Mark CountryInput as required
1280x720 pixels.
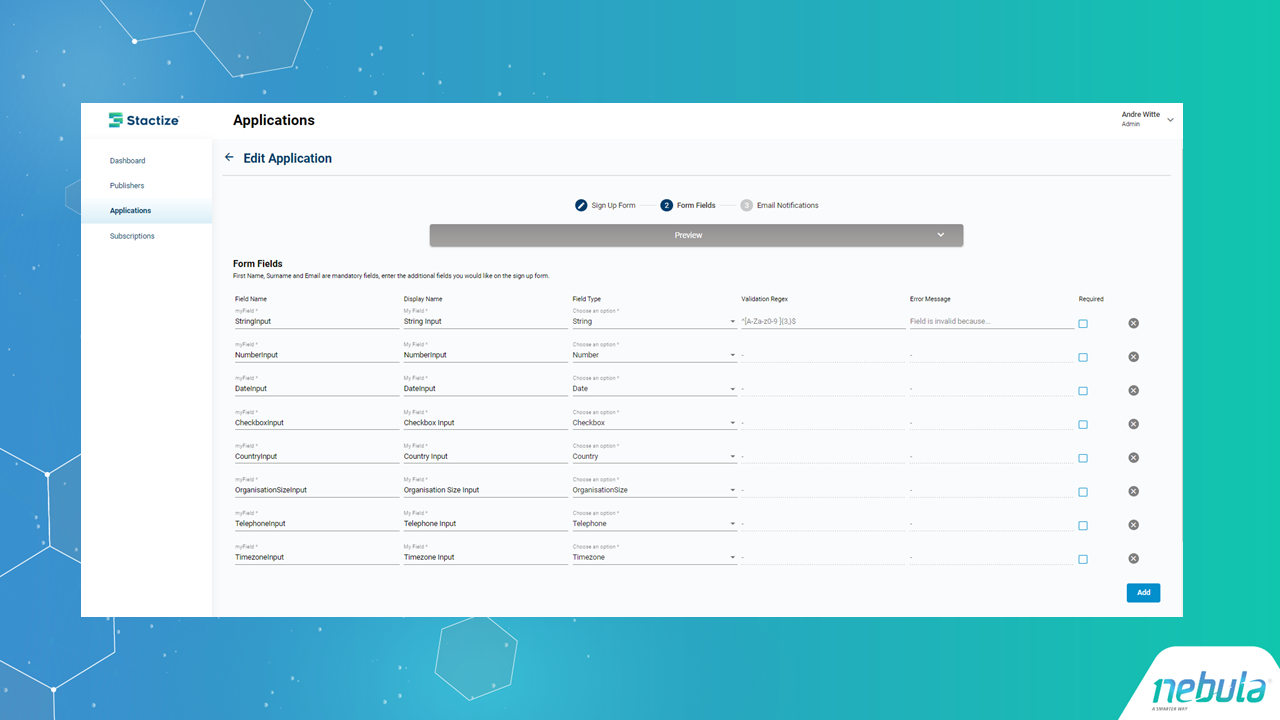(1083, 458)
